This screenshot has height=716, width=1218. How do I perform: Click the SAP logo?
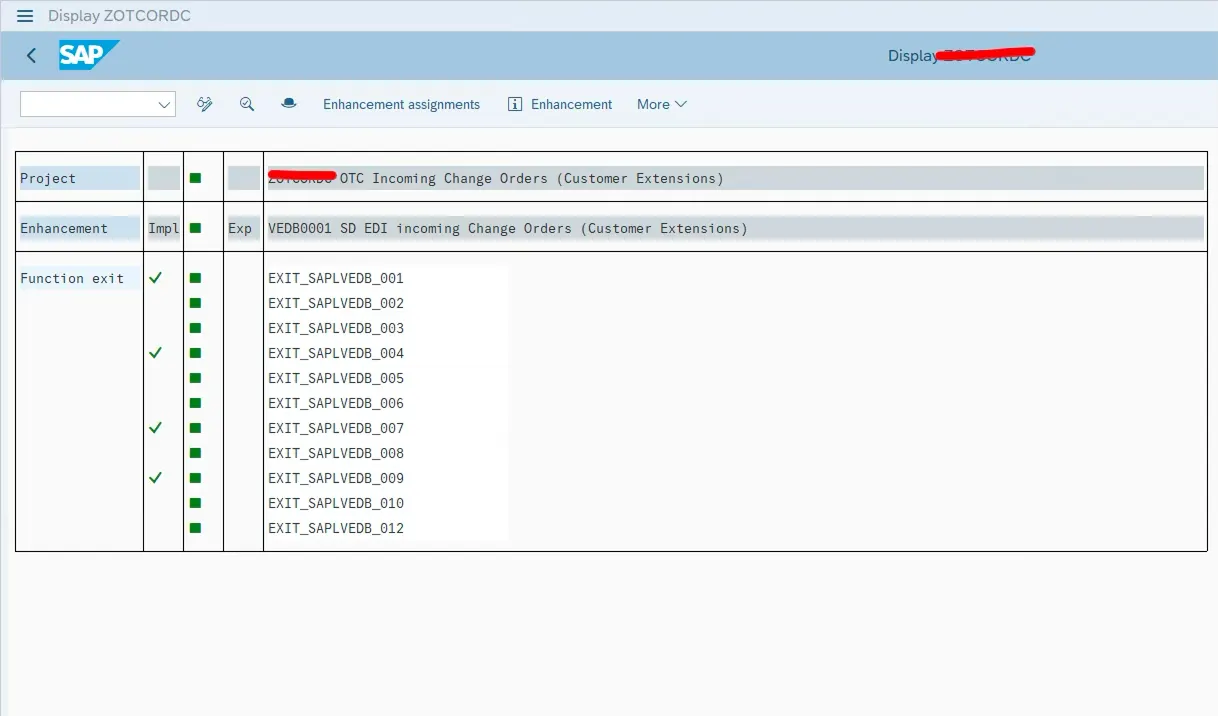(x=88, y=55)
